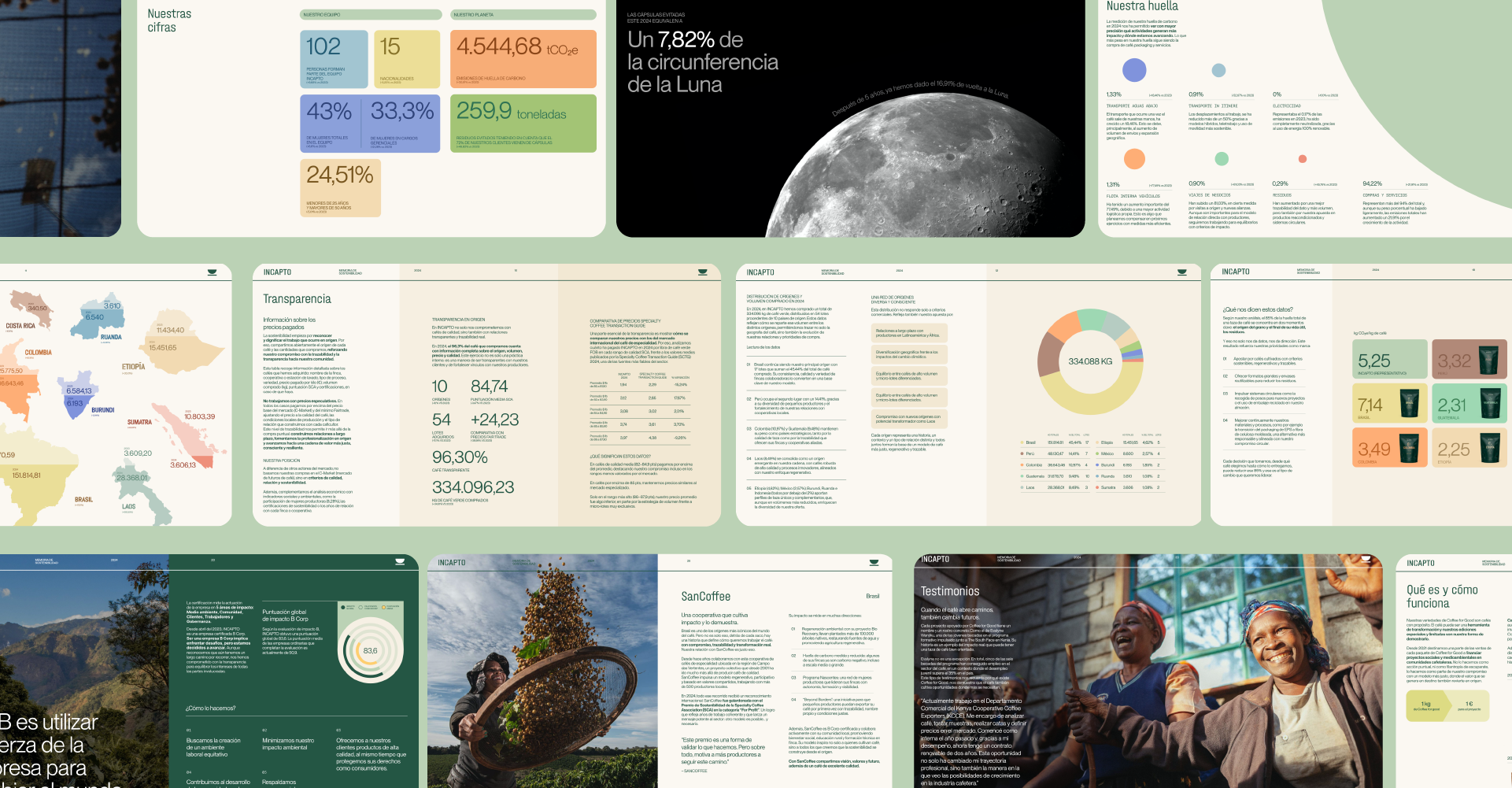Click the '33,3%' figure in the purple card

(402, 111)
